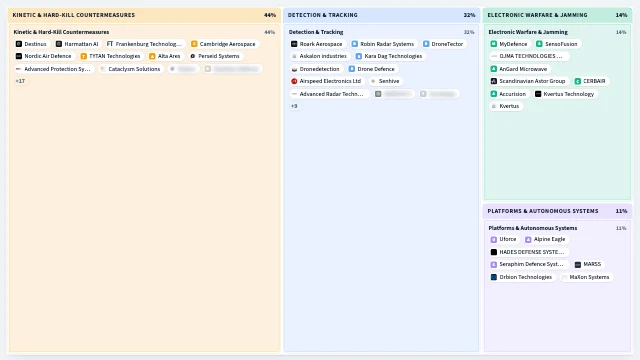The height and width of the screenshot is (360, 640).
Task: Click the Cambridge Aerospace orange icon
Action: (x=194, y=44)
